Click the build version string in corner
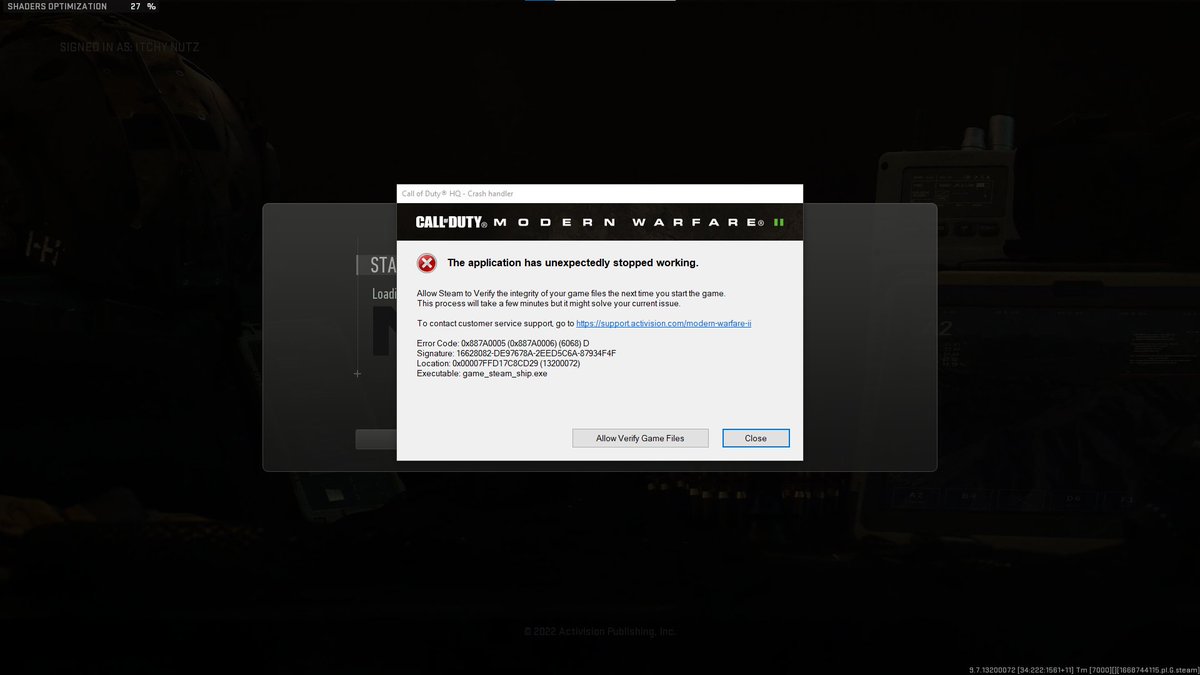The width and height of the screenshot is (1200, 675). [x=1084, y=668]
